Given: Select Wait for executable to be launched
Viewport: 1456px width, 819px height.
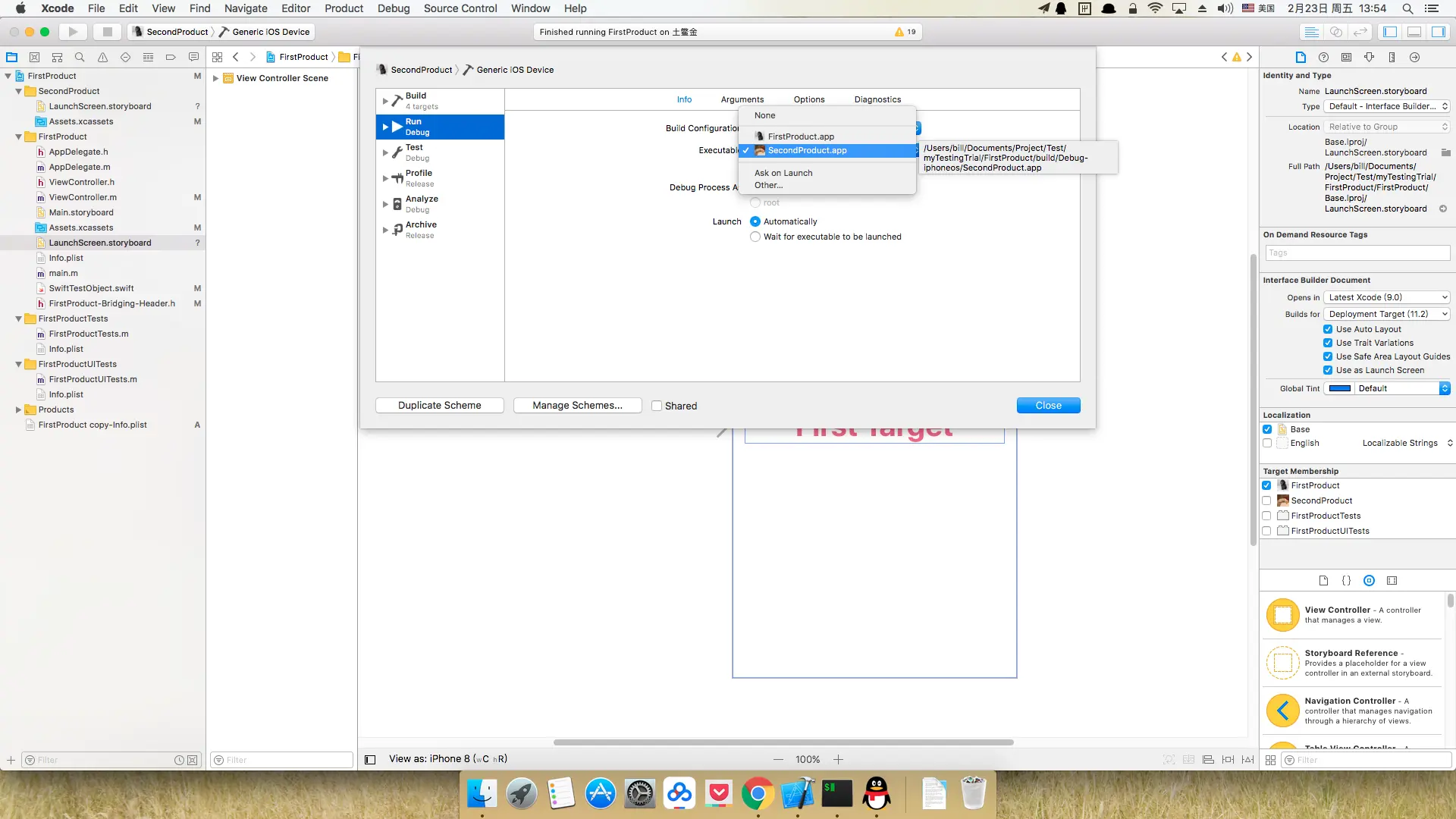Looking at the screenshot, I should 755,237.
